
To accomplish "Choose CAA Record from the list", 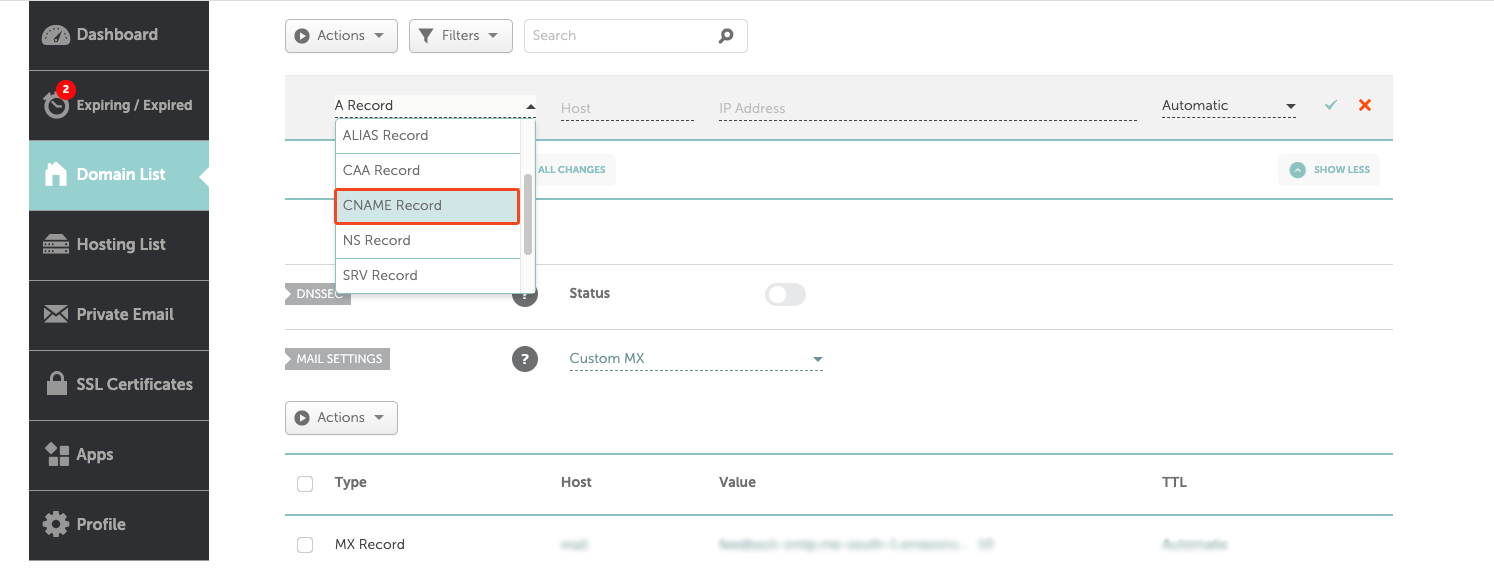I will click(428, 171).
